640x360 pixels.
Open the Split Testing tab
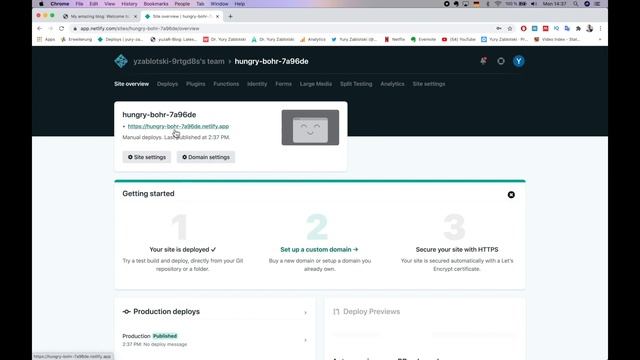coord(356,84)
